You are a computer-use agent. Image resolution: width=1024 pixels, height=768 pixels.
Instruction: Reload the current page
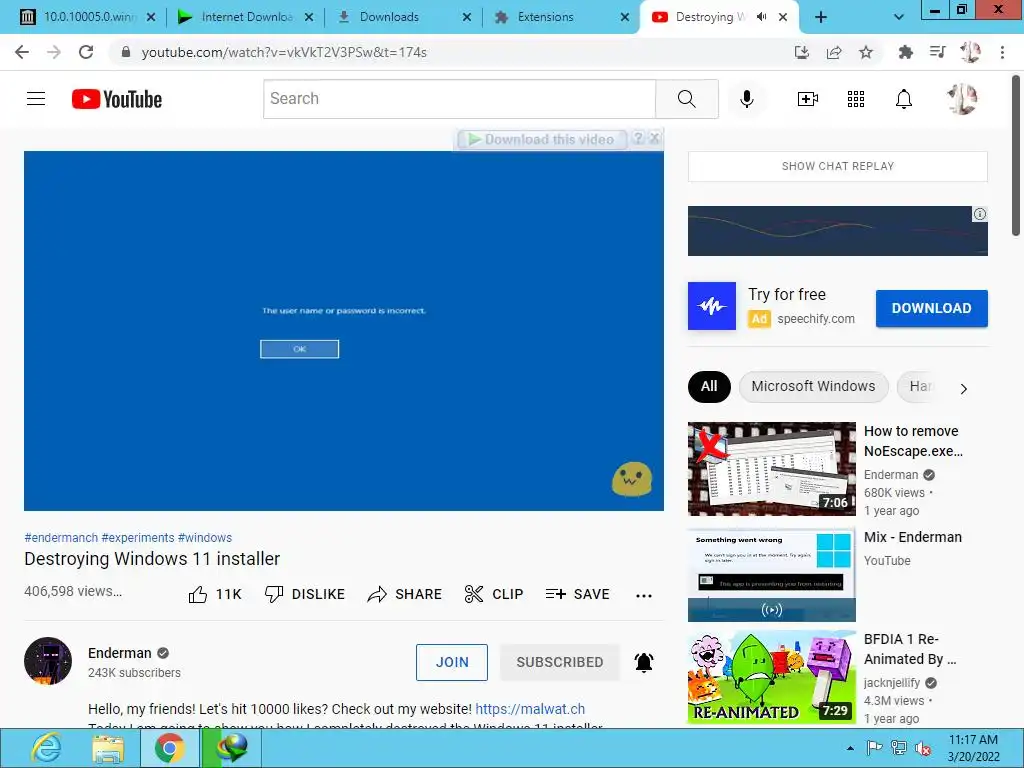click(x=86, y=52)
